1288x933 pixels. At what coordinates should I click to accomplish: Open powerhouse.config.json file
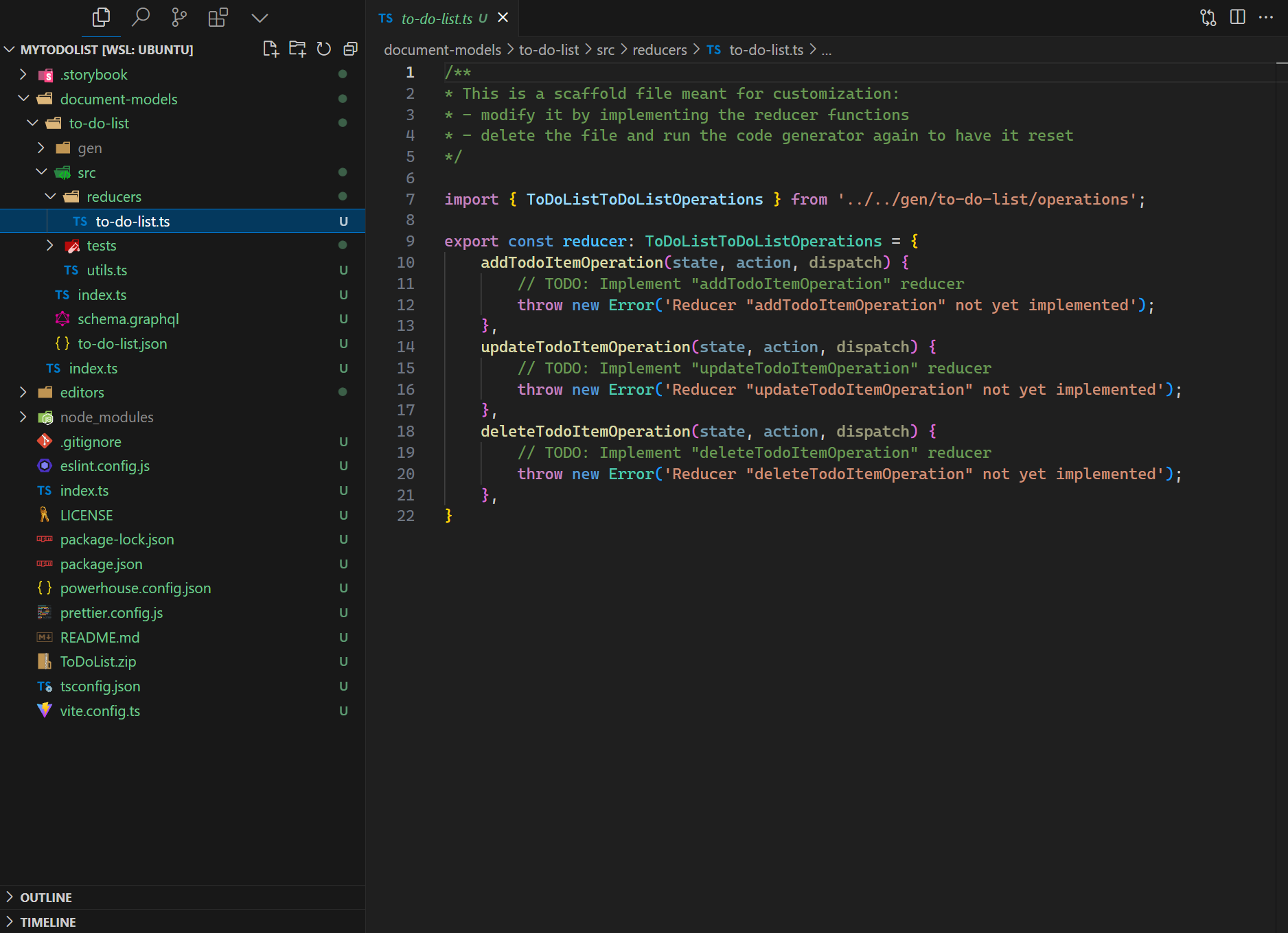(183, 588)
